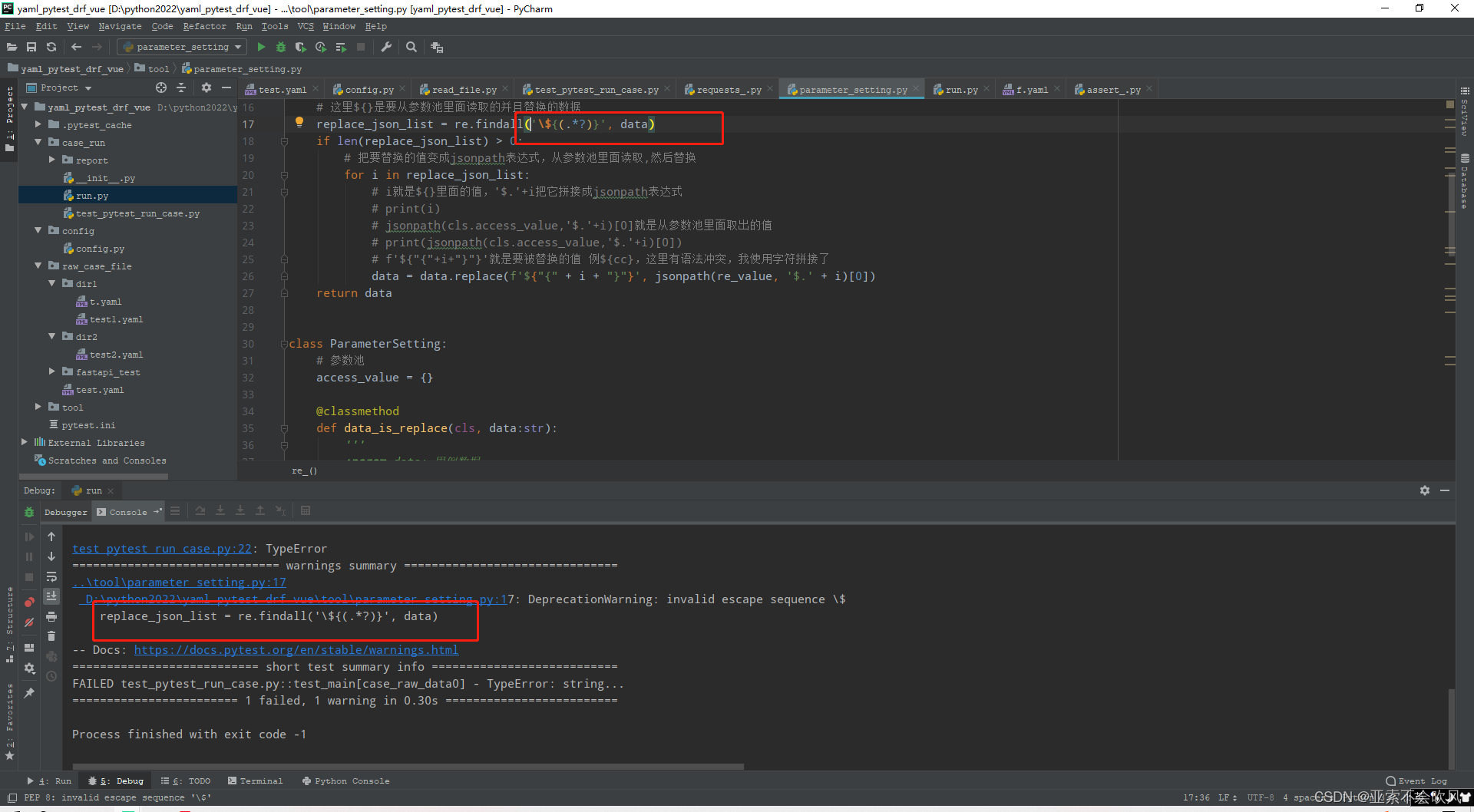The width and height of the screenshot is (1474, 812).
Task: Toggle the Restore Layout icon in Debug panel
Action: pos(29,648)
